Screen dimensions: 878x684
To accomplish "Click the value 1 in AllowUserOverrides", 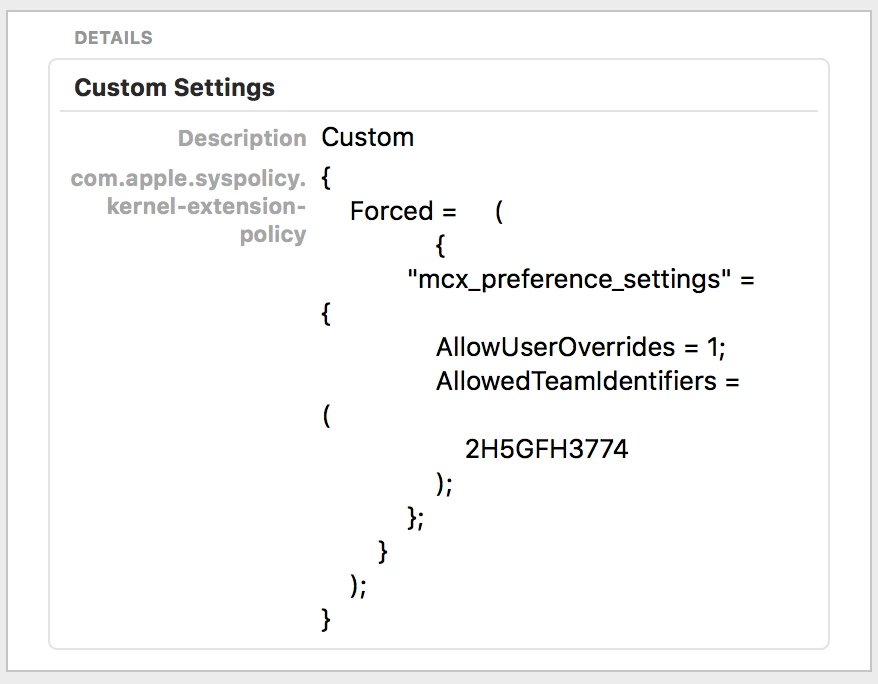I will point(712,347).
